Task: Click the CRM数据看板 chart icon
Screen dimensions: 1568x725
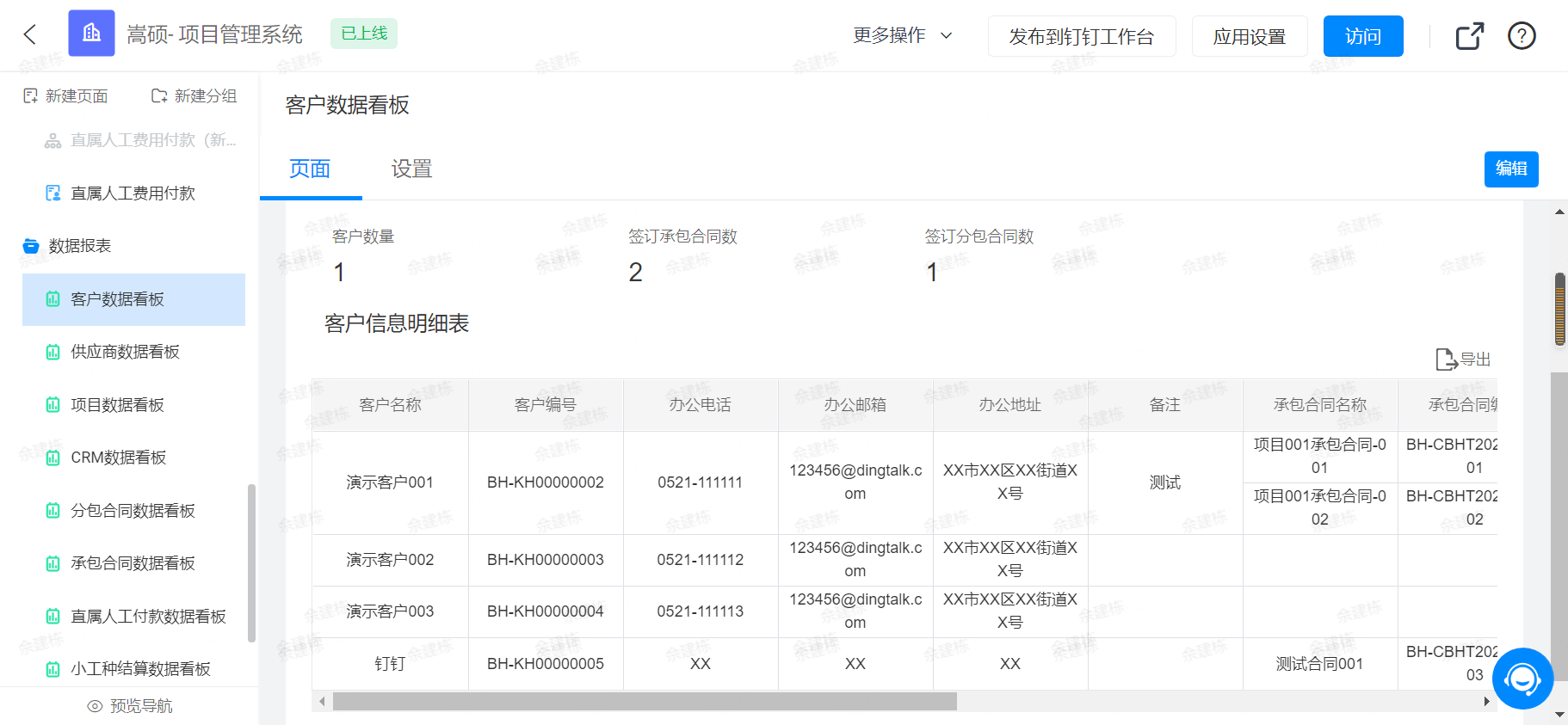Action: [53, 458]
